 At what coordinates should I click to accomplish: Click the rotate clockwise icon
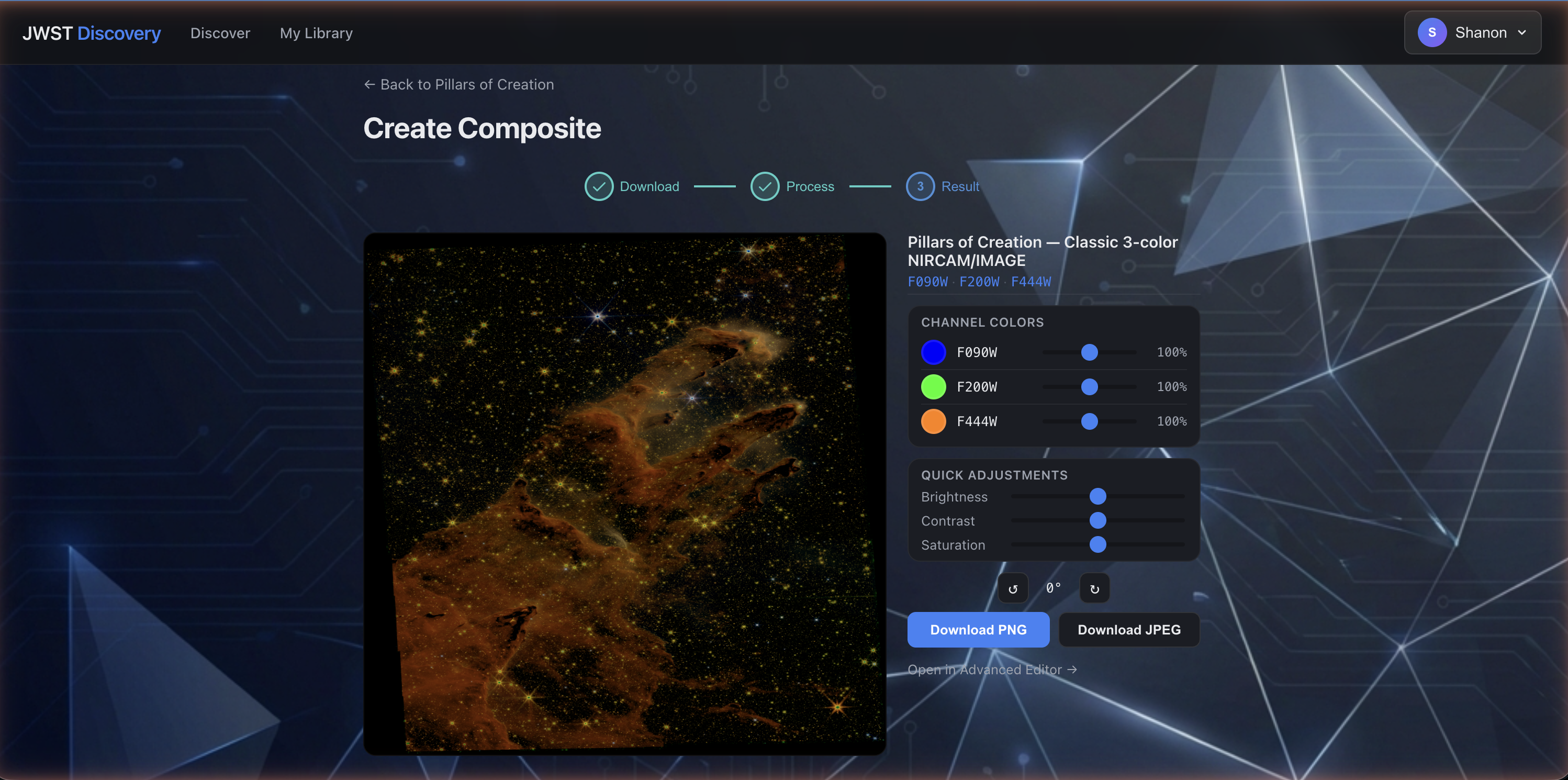[1094, 588]
